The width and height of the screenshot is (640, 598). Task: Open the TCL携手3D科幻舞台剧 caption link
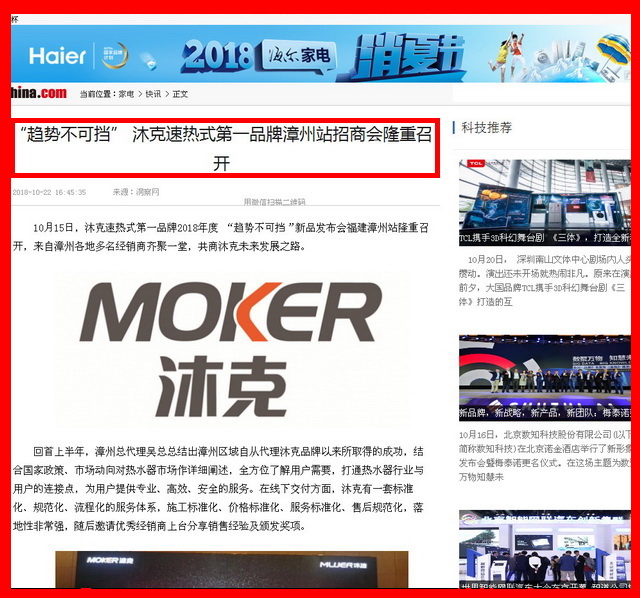click(x=544, y=238)
